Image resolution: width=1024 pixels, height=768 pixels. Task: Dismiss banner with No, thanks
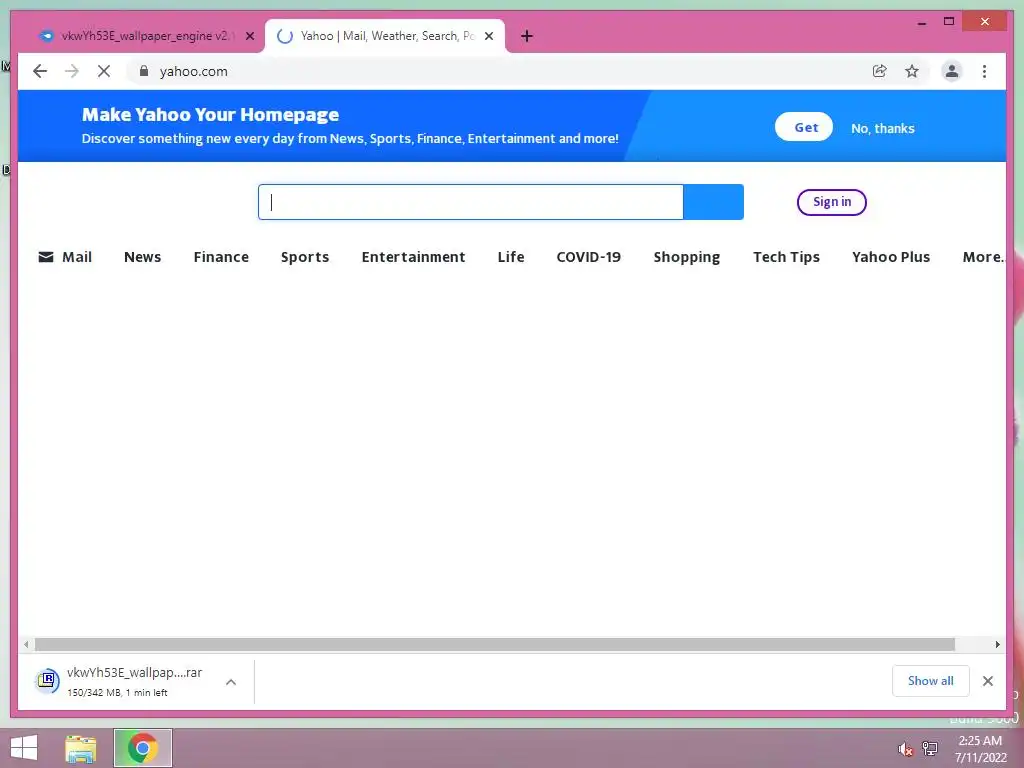882,128
